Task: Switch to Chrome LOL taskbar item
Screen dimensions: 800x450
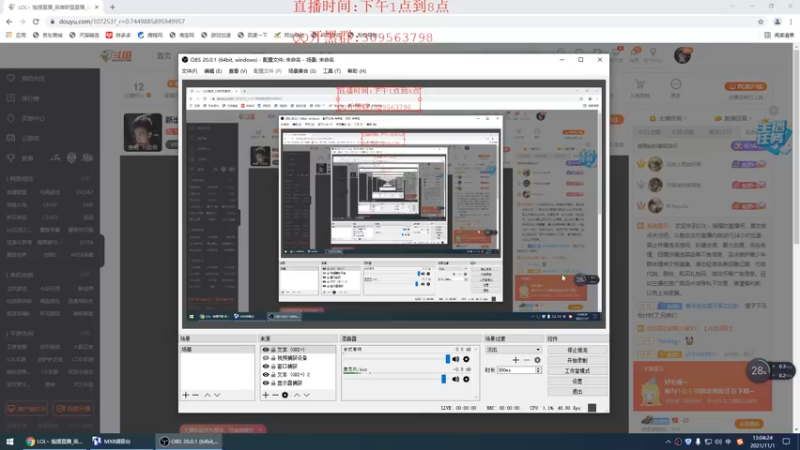Action: click(53, 441)
